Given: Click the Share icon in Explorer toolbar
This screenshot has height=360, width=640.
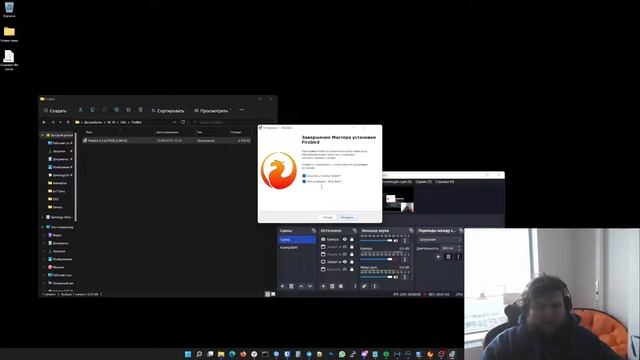Looking at the screenshot, I should (128, 110).
